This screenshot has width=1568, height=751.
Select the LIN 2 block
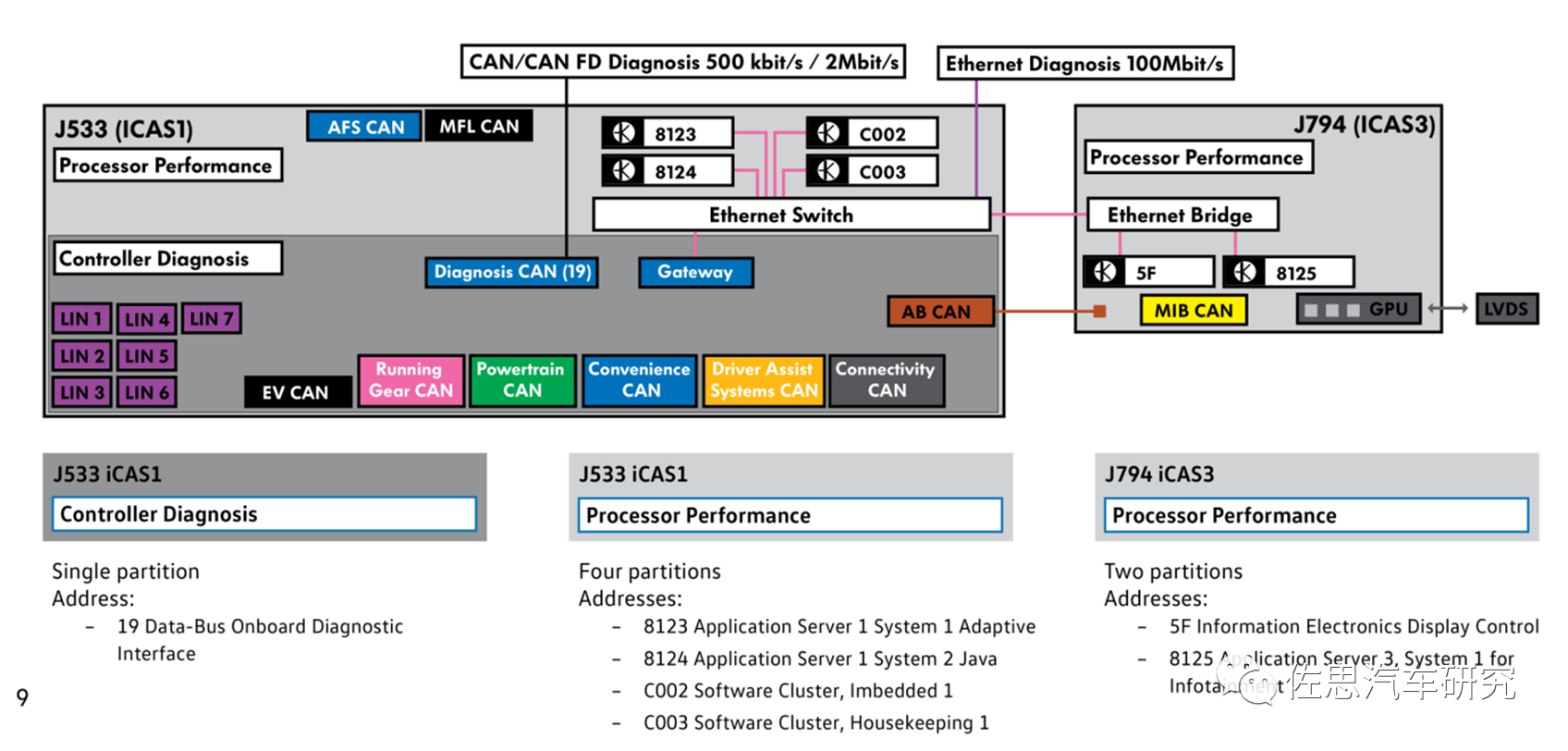click(82, 355)
